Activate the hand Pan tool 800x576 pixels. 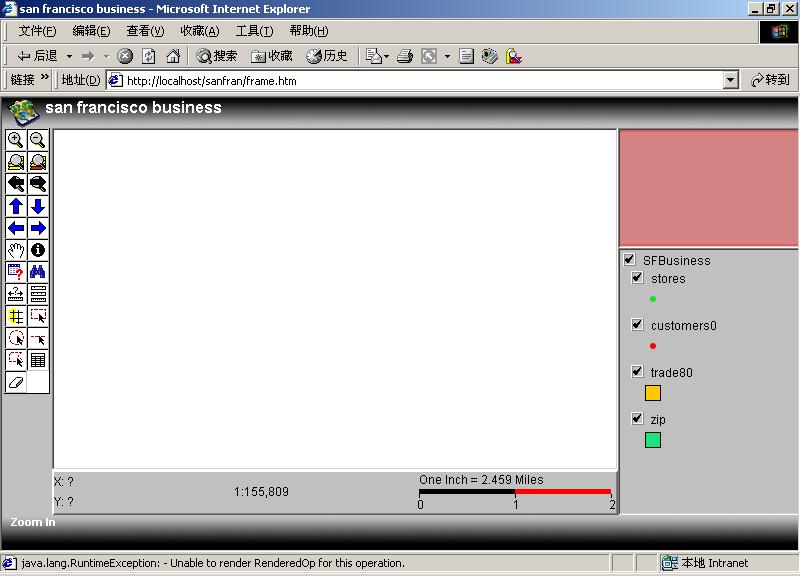pos(16,250)
